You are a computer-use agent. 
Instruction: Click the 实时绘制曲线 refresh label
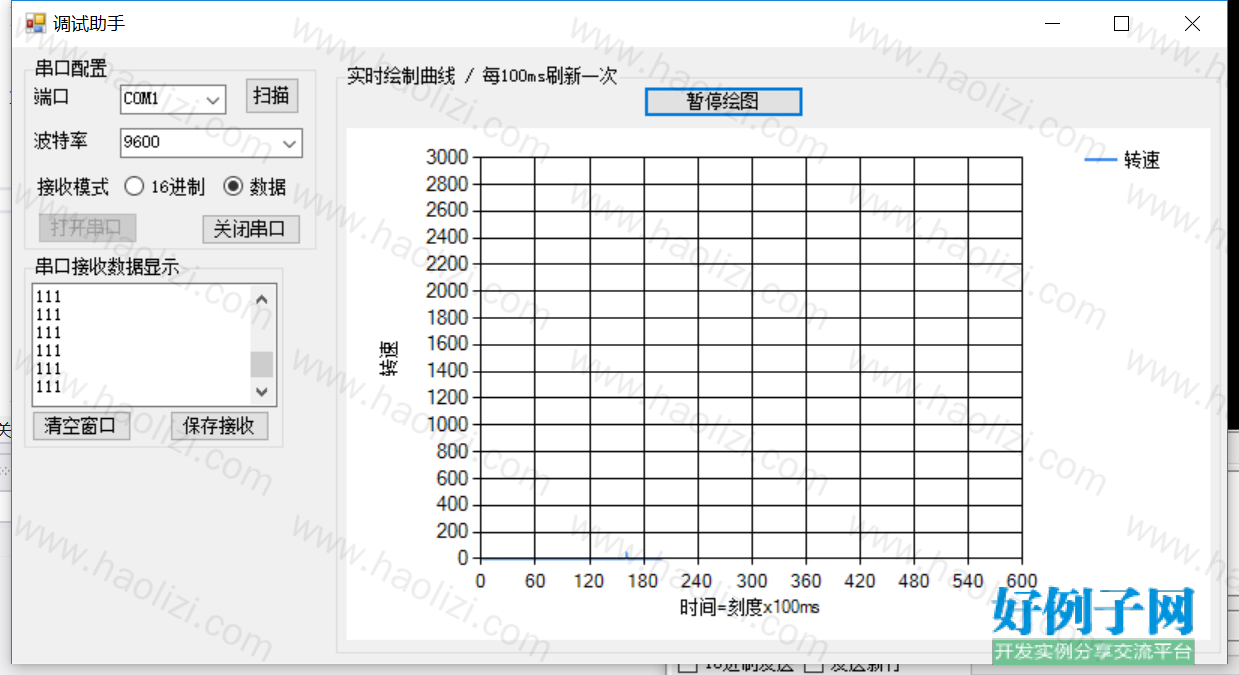pyautogui.click(x=482, y=76)
